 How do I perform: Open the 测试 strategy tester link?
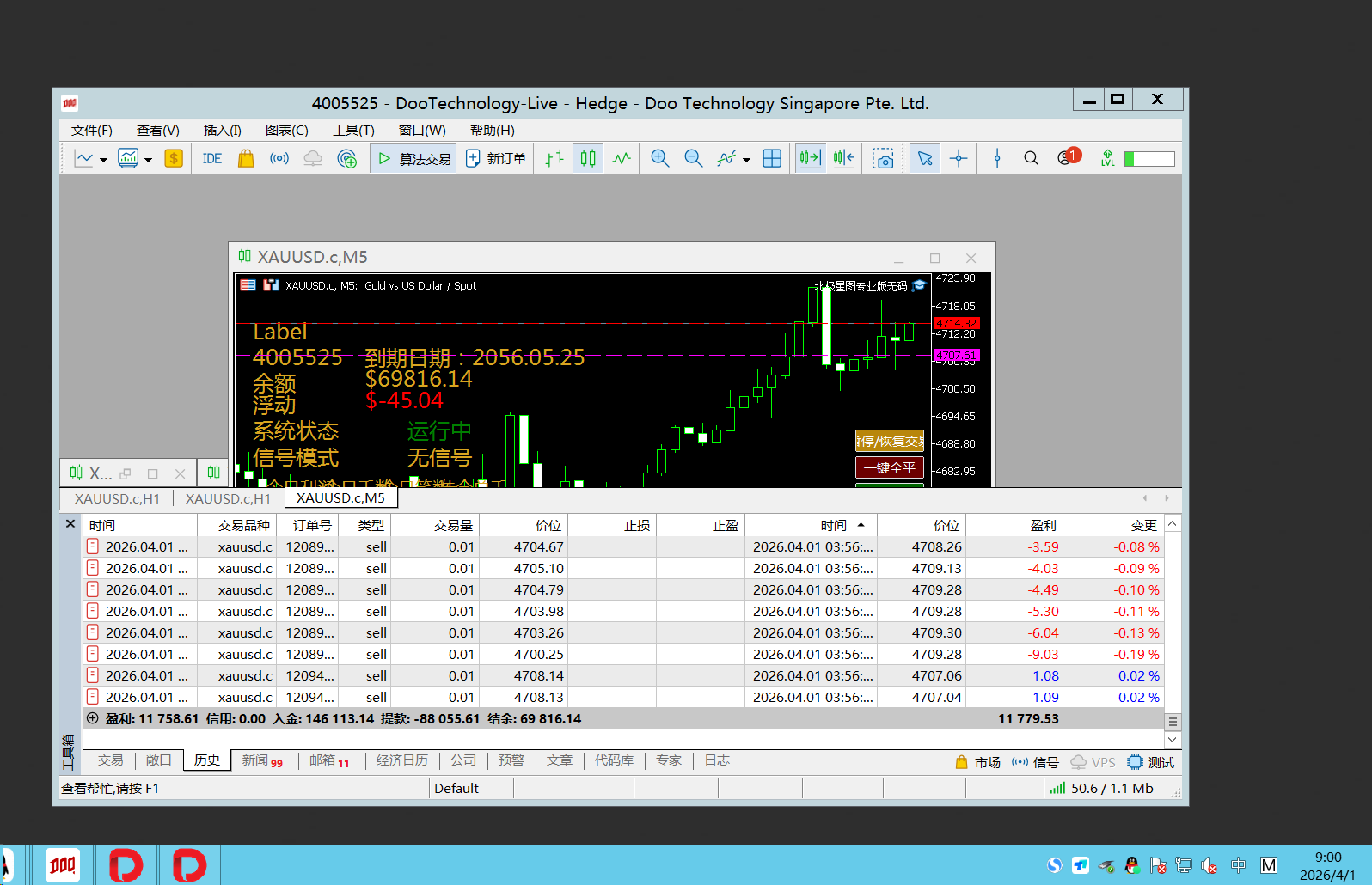pyautogui.click(x=1151, y=762)
